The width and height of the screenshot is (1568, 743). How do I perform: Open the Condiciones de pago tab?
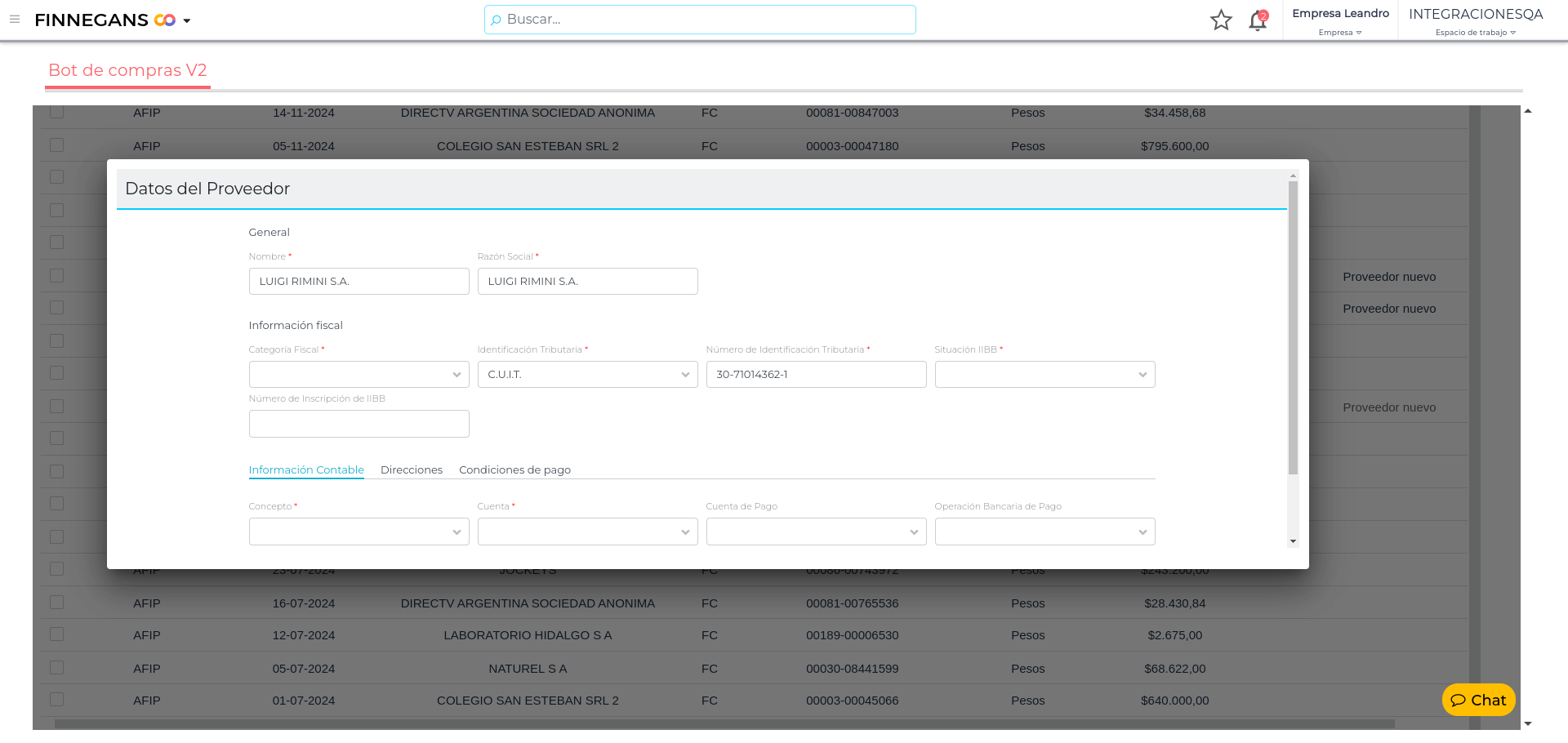514,470
